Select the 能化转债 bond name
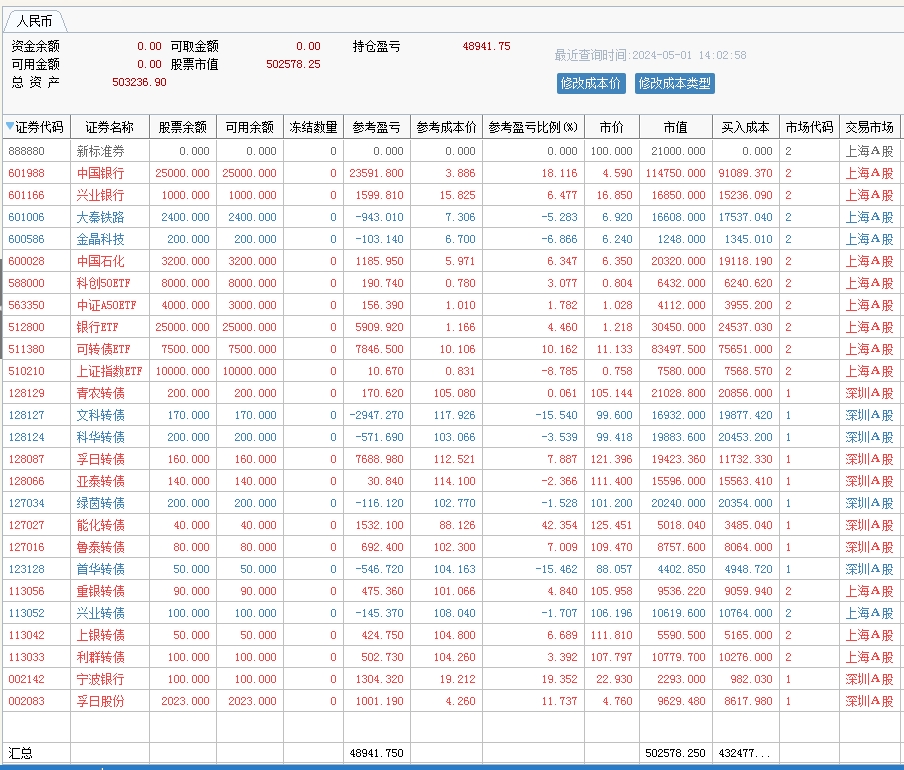The width and height of the screenshot is (904, 770). pos(100,525)
